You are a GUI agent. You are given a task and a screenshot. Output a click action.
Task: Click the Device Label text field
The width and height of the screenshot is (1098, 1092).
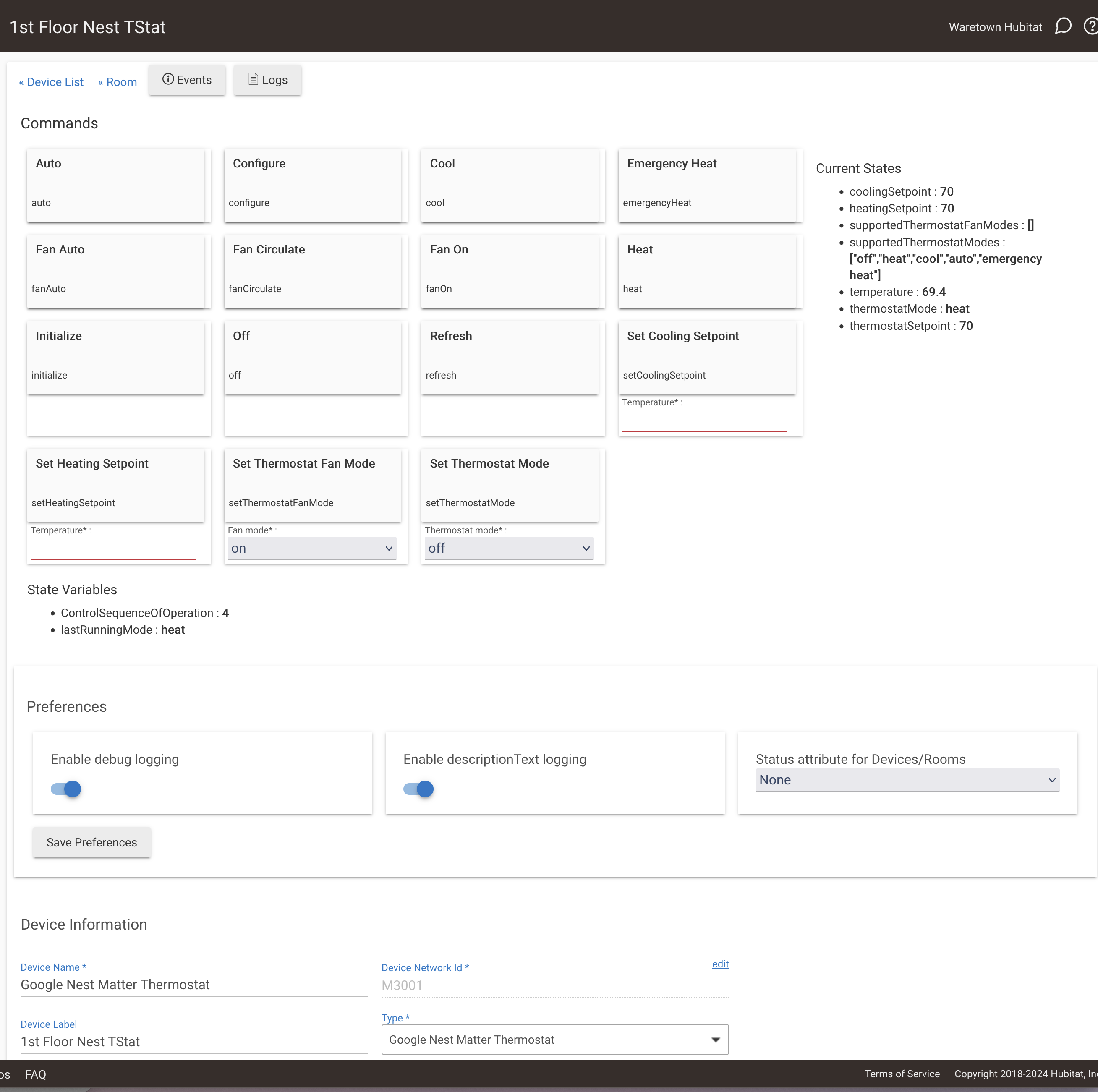[193, 1042]
